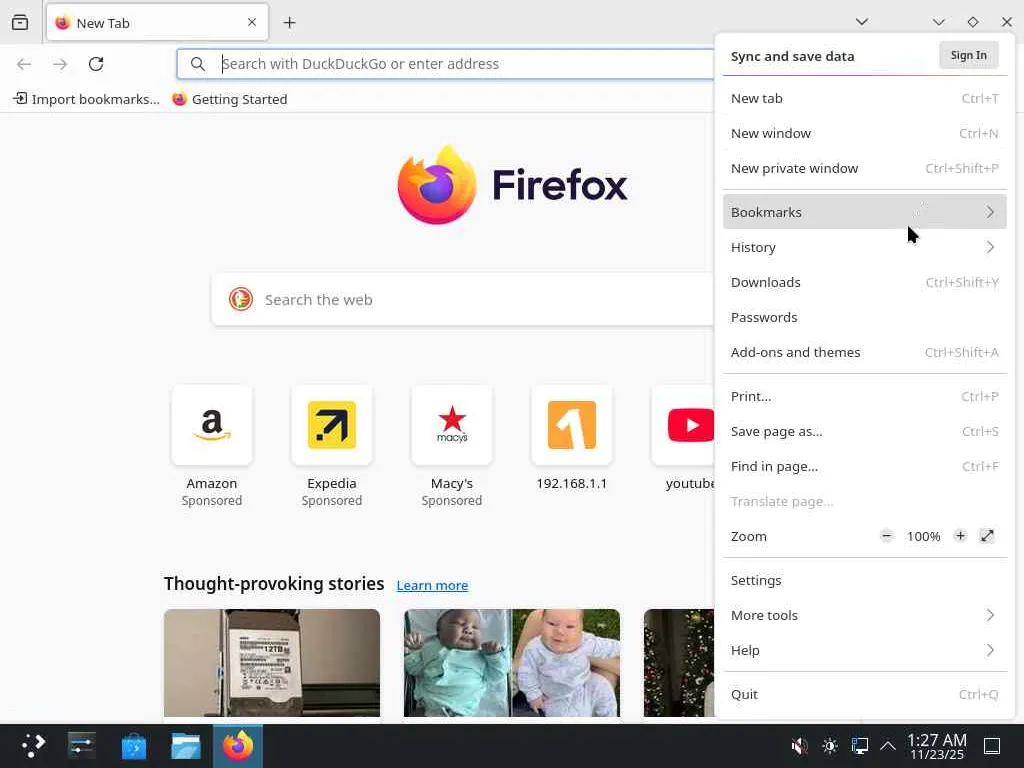Choose Print… from the menu
The image size is (1024, 768).
[x=865, y=396]
